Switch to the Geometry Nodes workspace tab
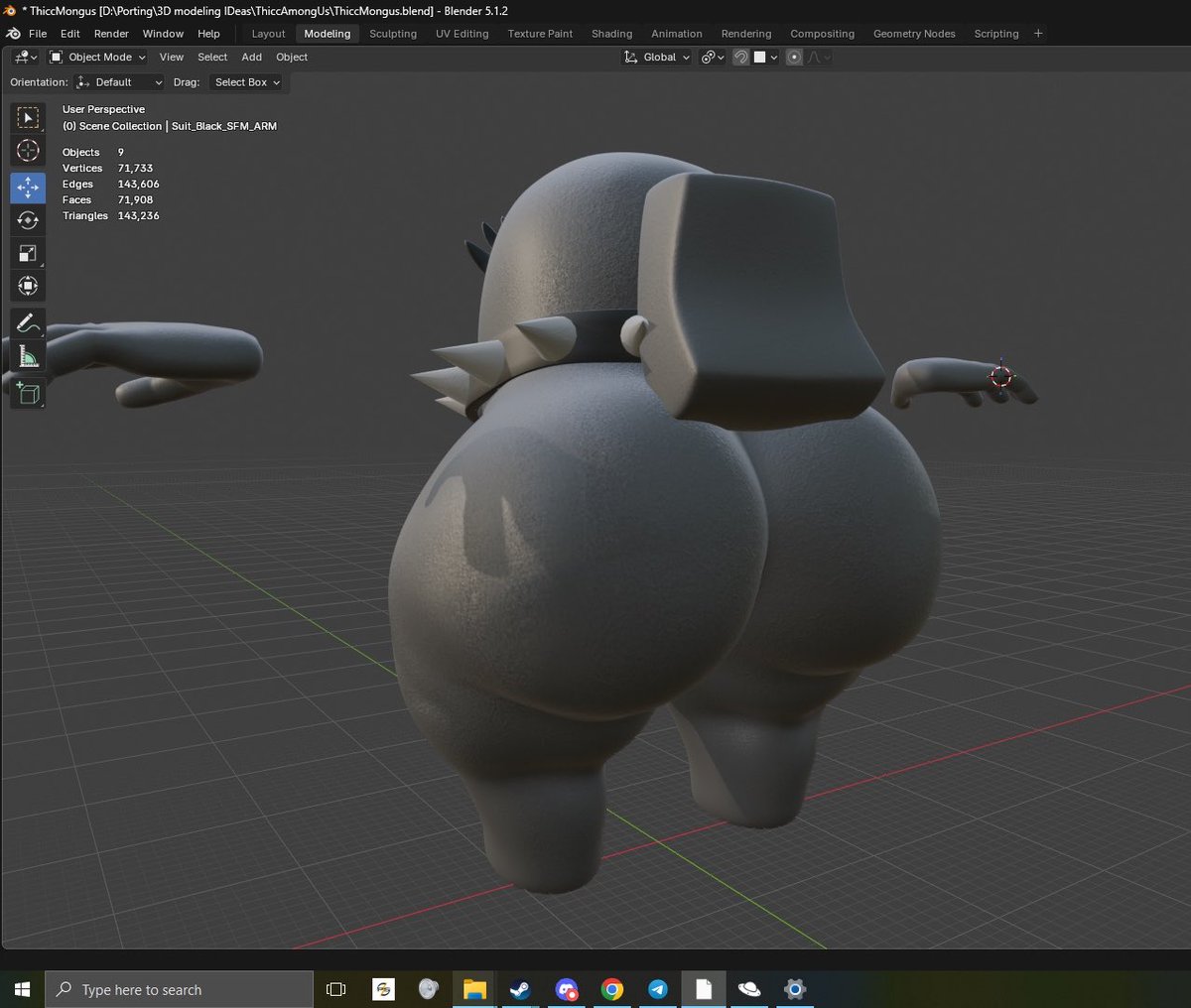The width and height of the screenshot is (1191, 1008). [x=914, y=34]
